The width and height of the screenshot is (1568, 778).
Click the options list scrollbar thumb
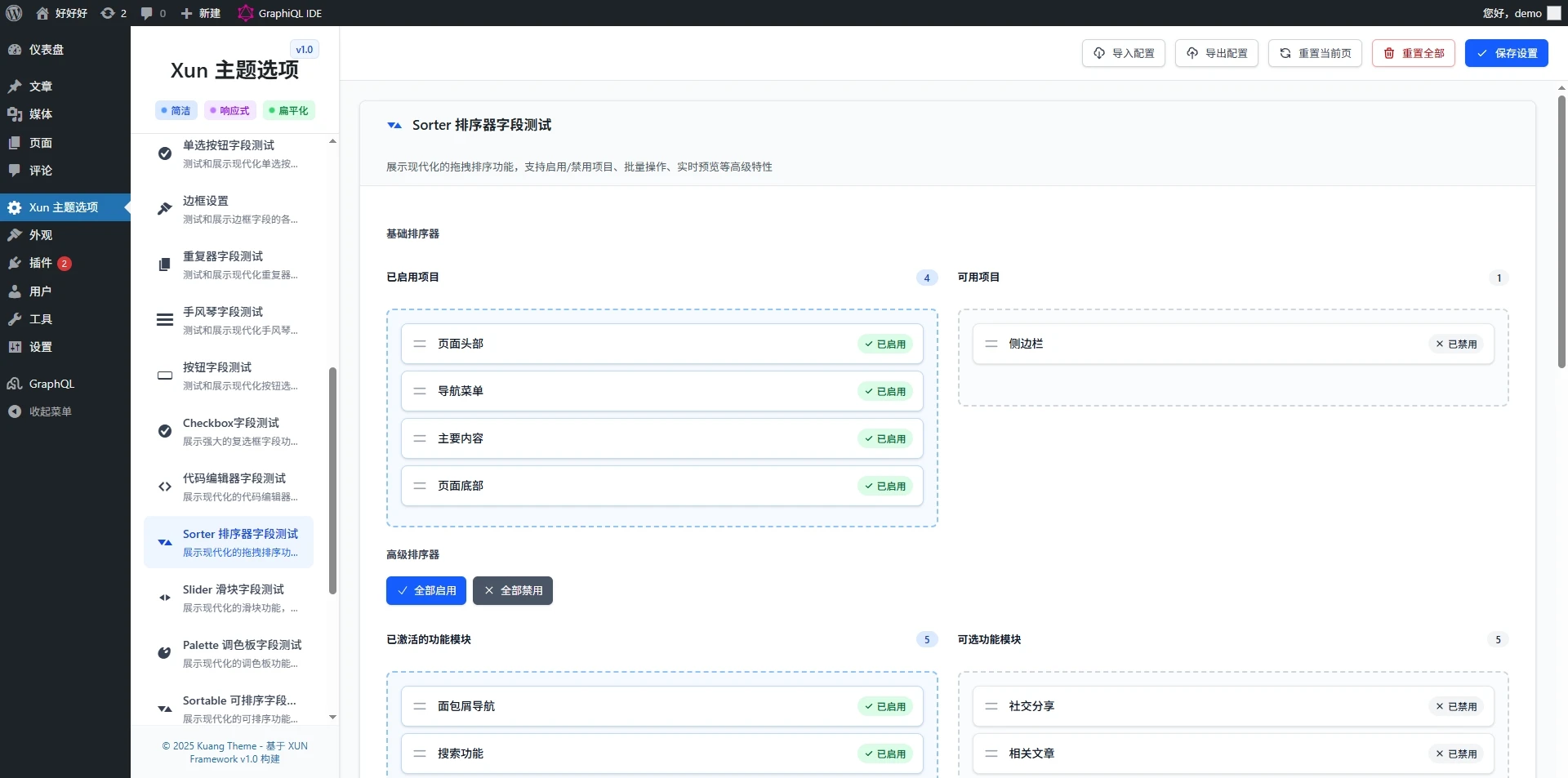coord(332,481)
